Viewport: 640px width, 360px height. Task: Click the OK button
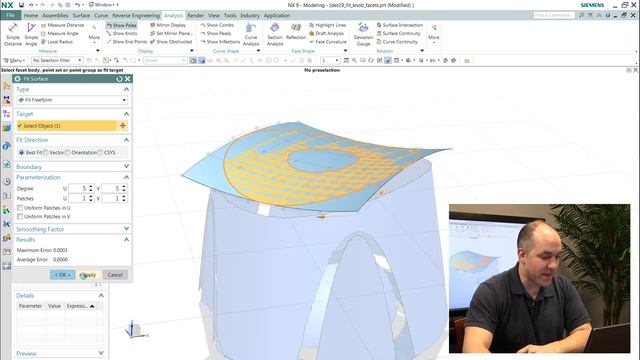click(x=62, y=275)
